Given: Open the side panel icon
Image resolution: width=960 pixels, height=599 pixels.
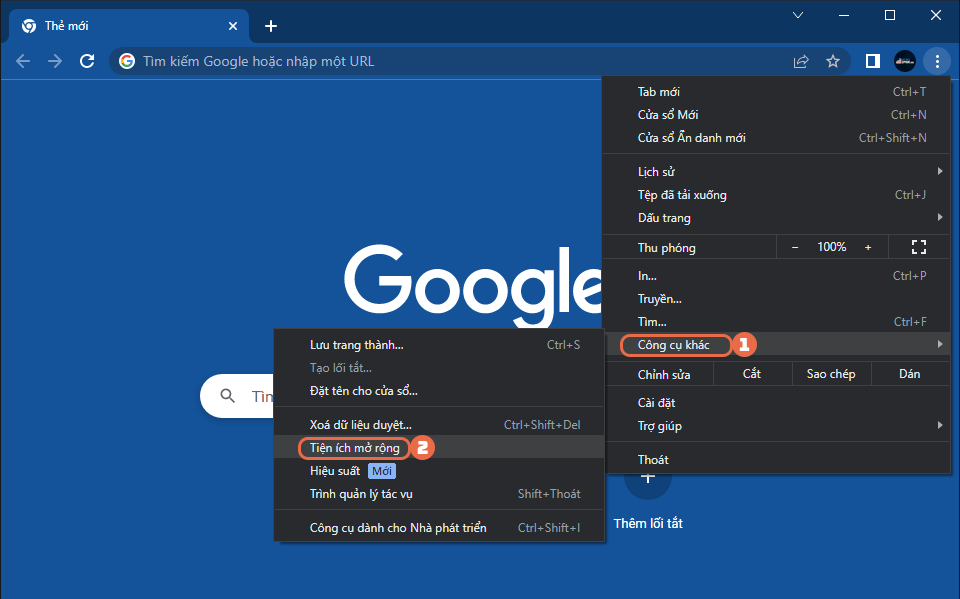Looking at the screenshot, I should [872, 61].
